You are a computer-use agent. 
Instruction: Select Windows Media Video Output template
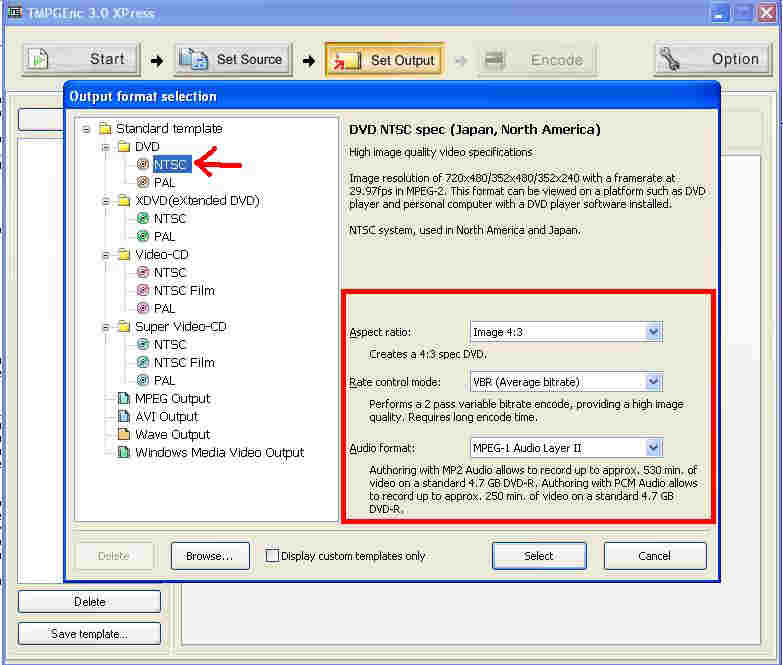coord(220,452)
